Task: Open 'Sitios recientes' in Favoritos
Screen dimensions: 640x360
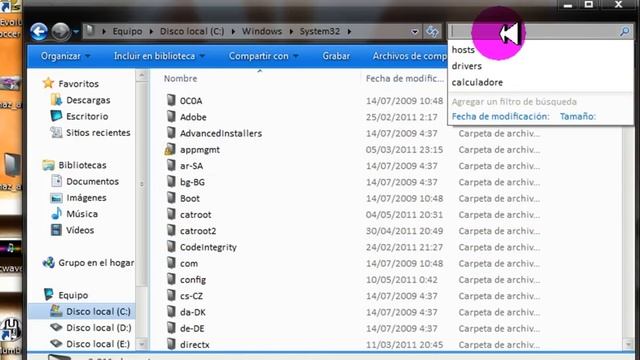Action: pos(98,133)
